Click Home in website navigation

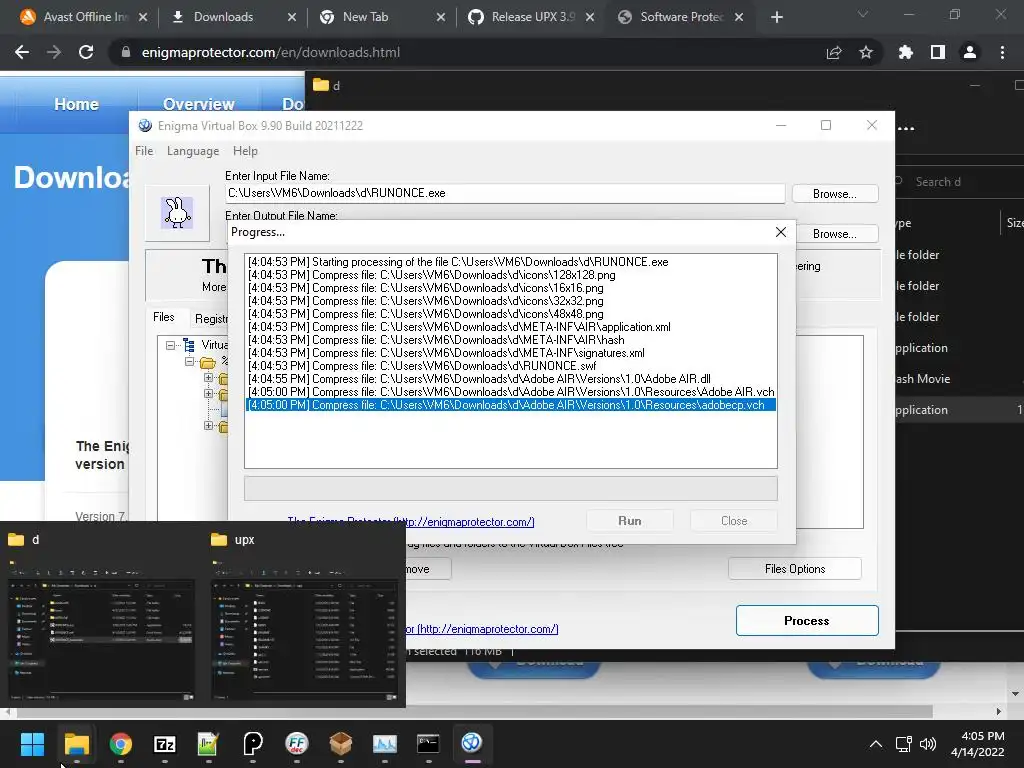click(x=76, y=104)
